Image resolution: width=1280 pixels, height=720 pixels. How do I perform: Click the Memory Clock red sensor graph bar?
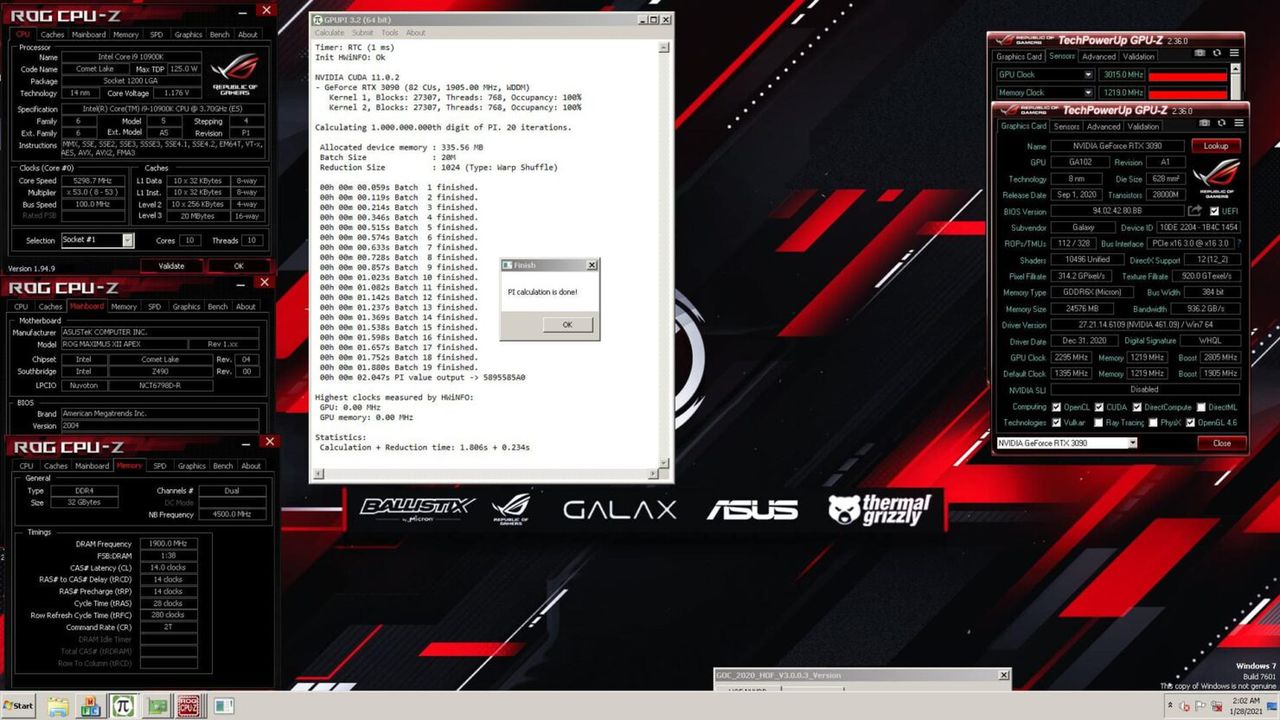point(1187,93)
